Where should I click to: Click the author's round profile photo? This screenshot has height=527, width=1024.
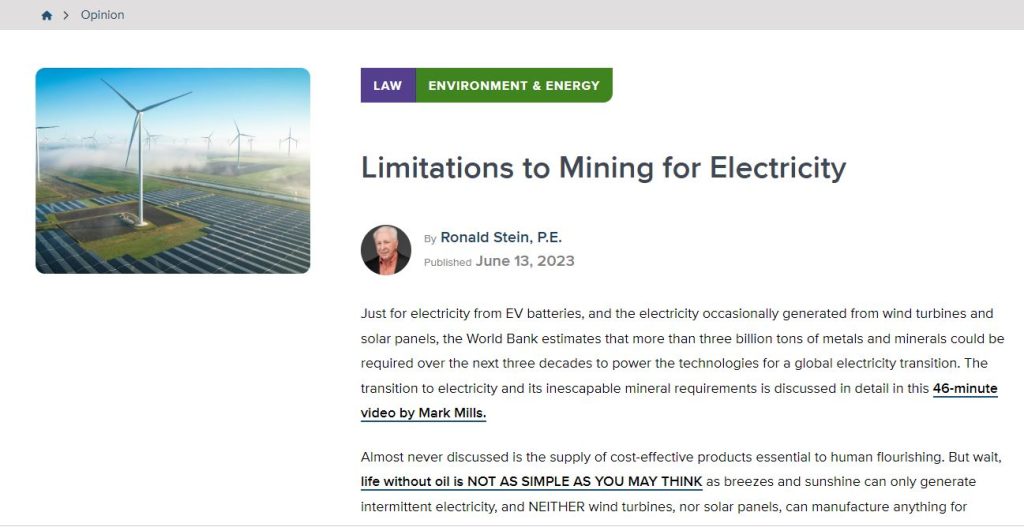[386, 250]
